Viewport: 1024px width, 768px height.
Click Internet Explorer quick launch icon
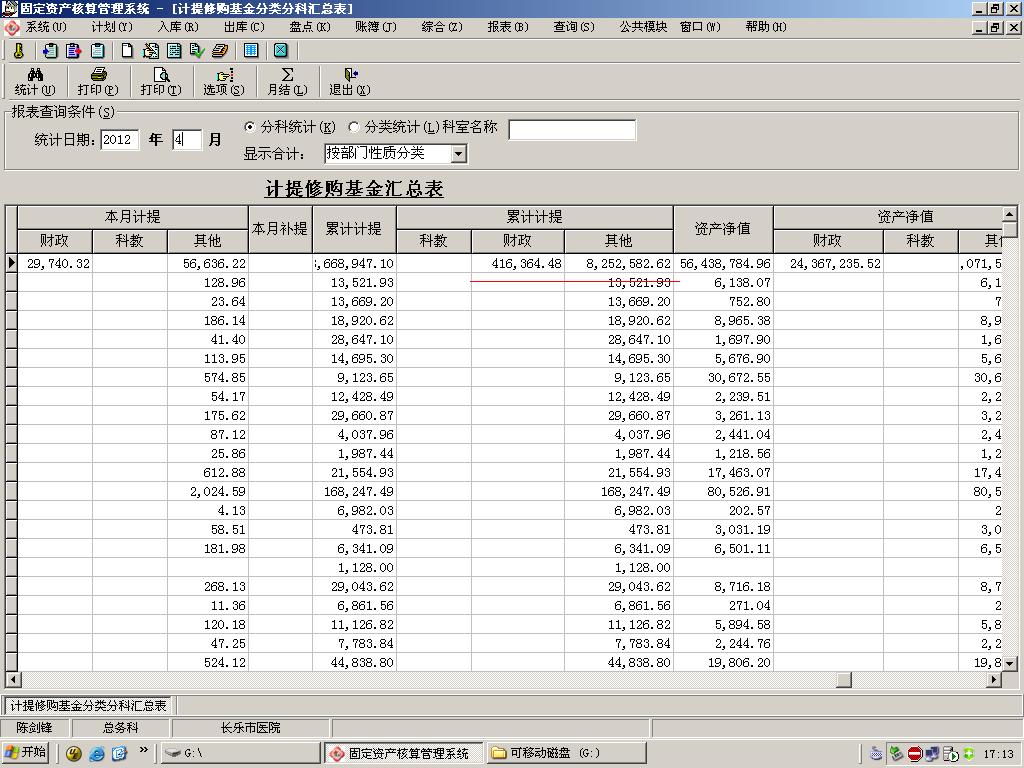coord(97,754)
